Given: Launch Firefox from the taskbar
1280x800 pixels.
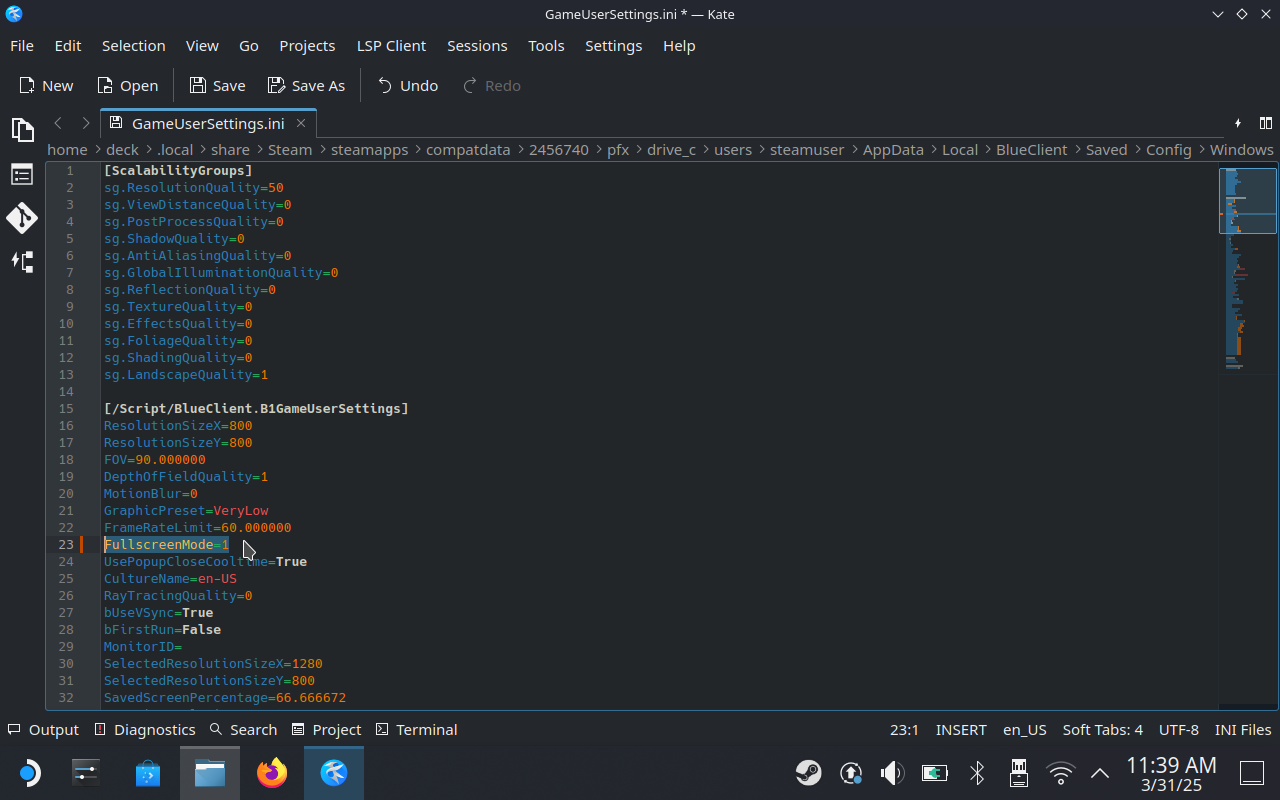Looking at the screenshot, I should [x=272, y=773].
